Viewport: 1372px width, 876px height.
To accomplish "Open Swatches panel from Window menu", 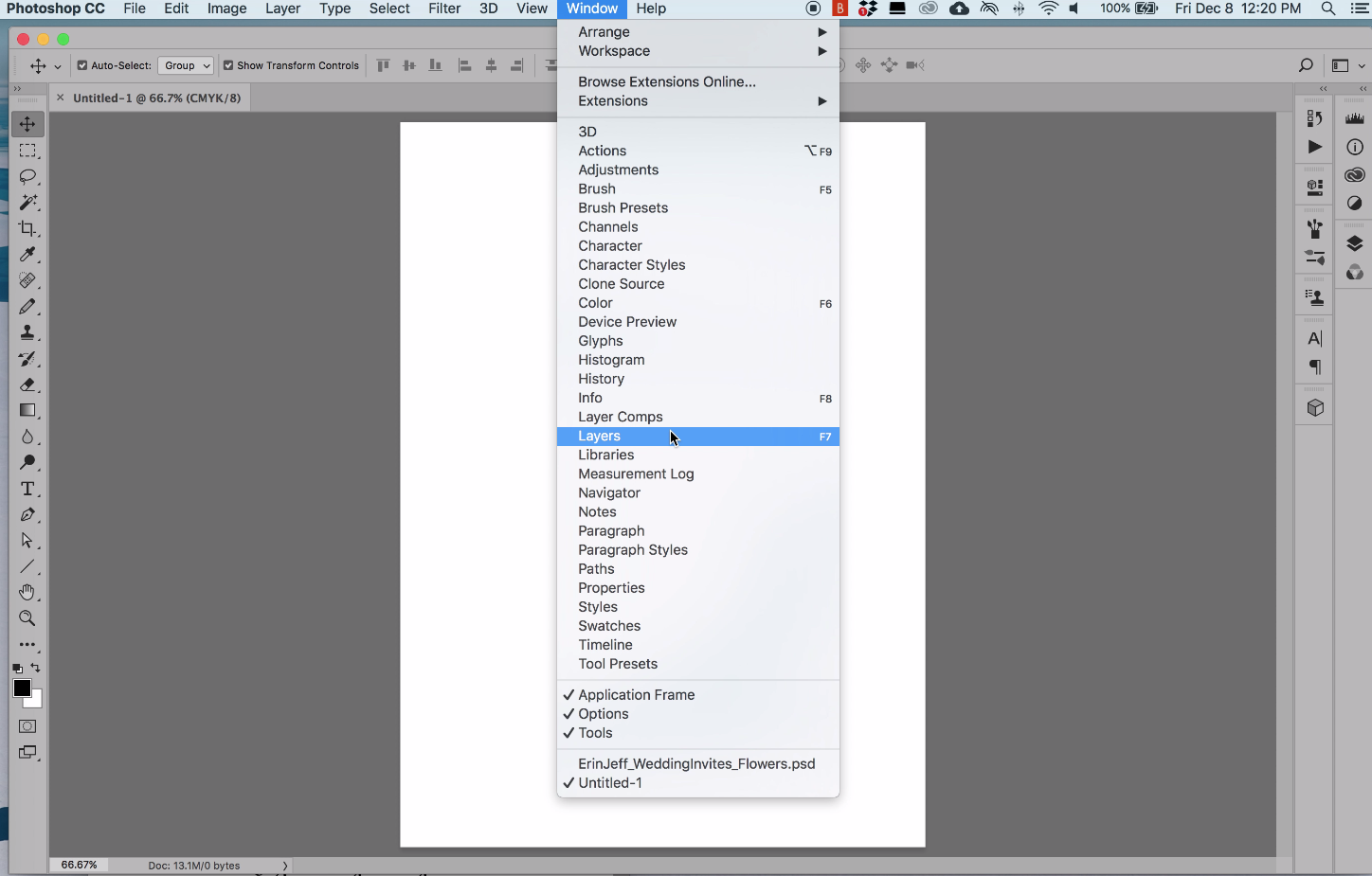I will point(698,626).
